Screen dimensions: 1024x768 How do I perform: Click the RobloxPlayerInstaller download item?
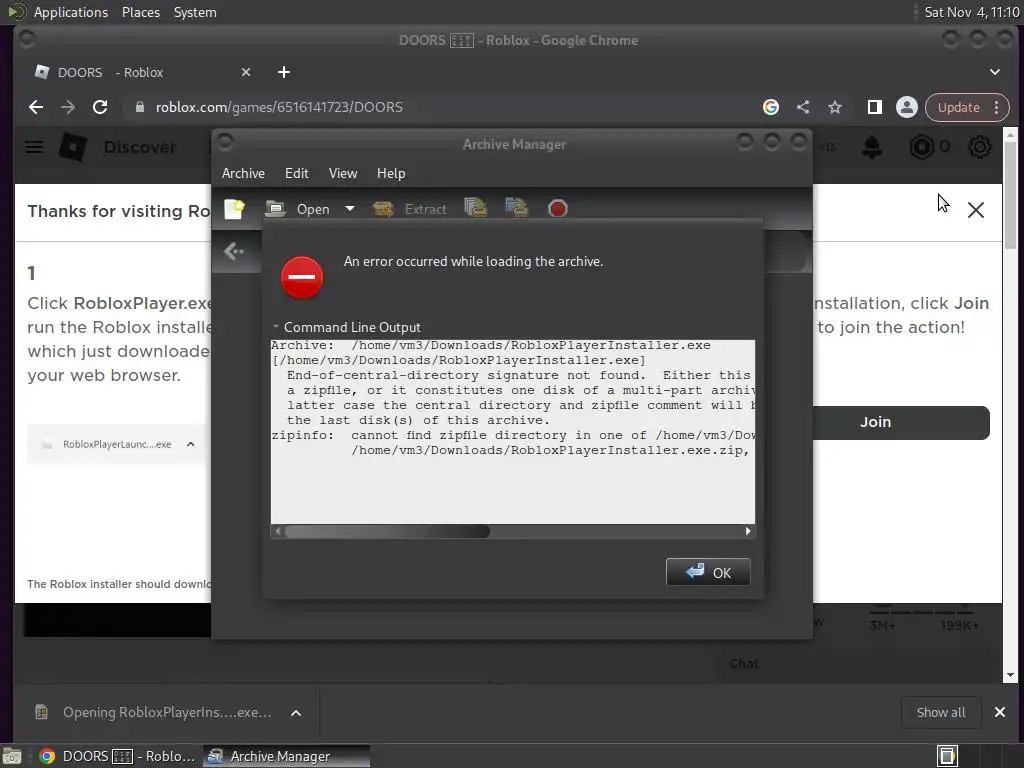[154, 712]
